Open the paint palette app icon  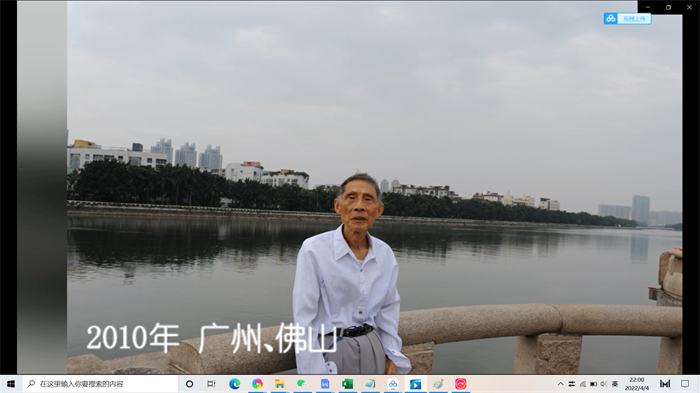tap(438, 384)
